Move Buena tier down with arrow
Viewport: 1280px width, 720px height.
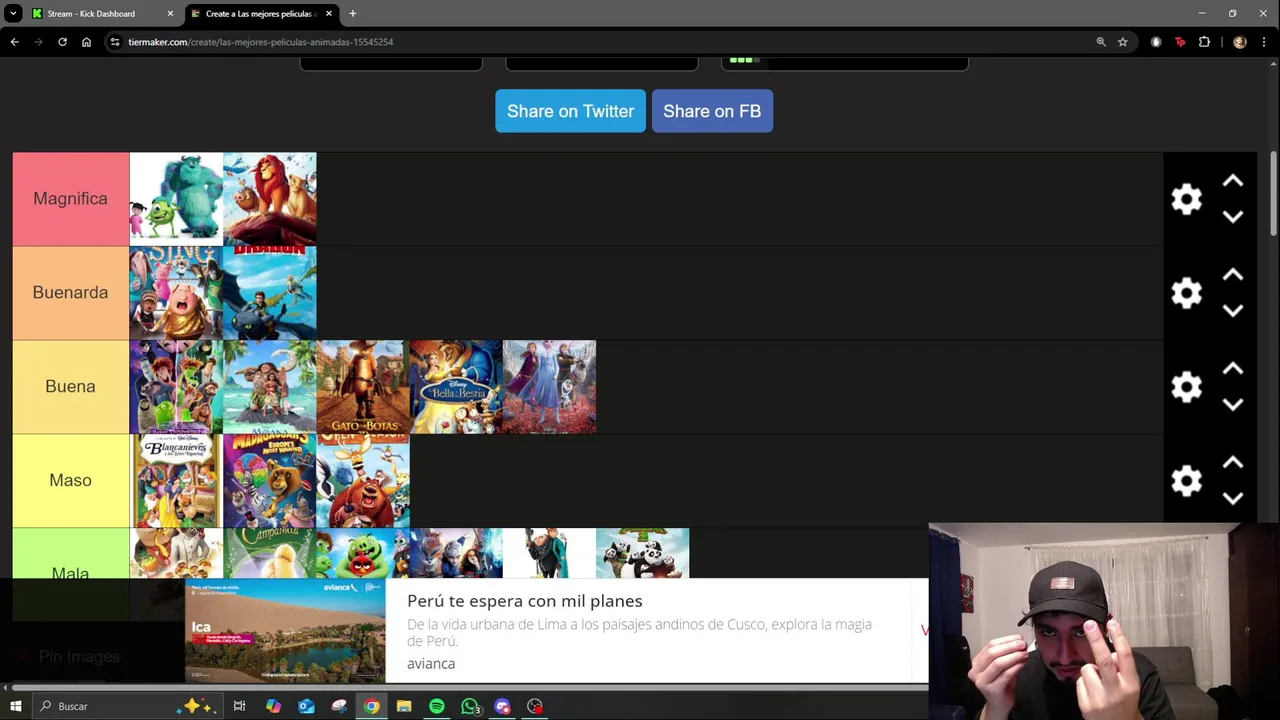tap(1232, 404)
